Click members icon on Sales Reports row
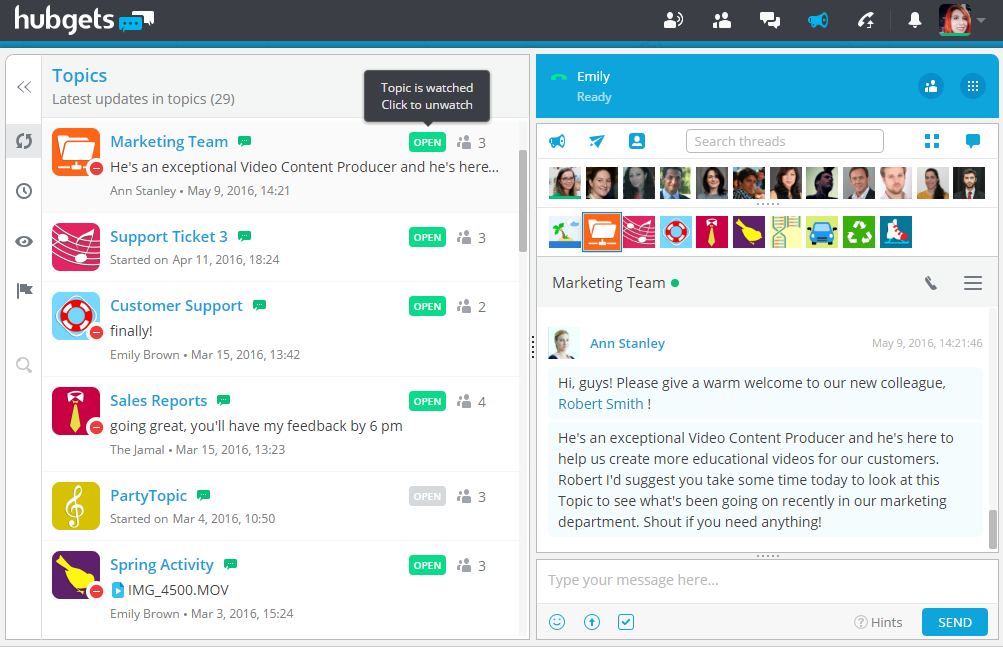Image resolution: width=1003 pixels, height=647 pixels. click(464, 401)
